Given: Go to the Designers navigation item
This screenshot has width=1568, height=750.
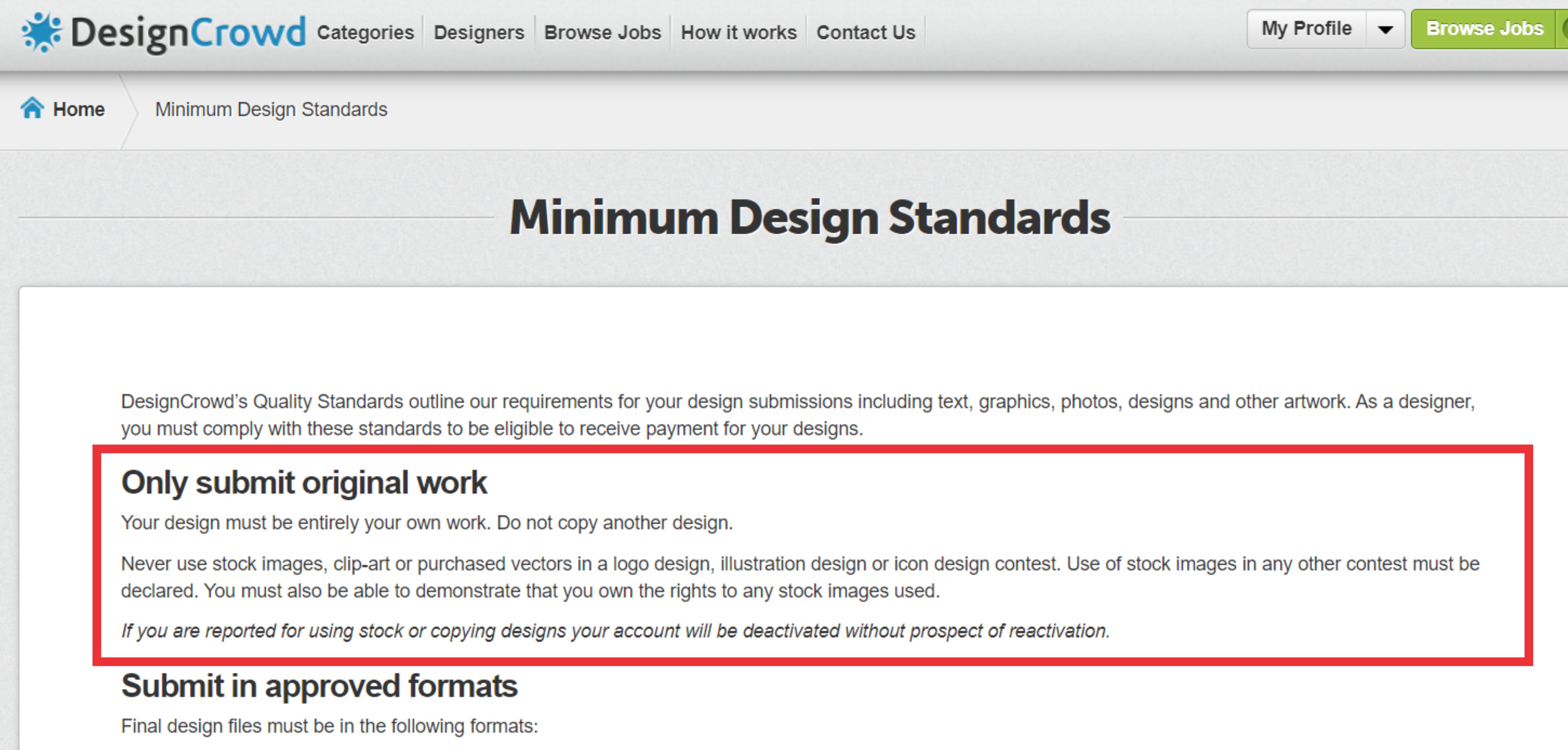Looking at the screenshot, I should pyautogui.click(x=478, y=32).
